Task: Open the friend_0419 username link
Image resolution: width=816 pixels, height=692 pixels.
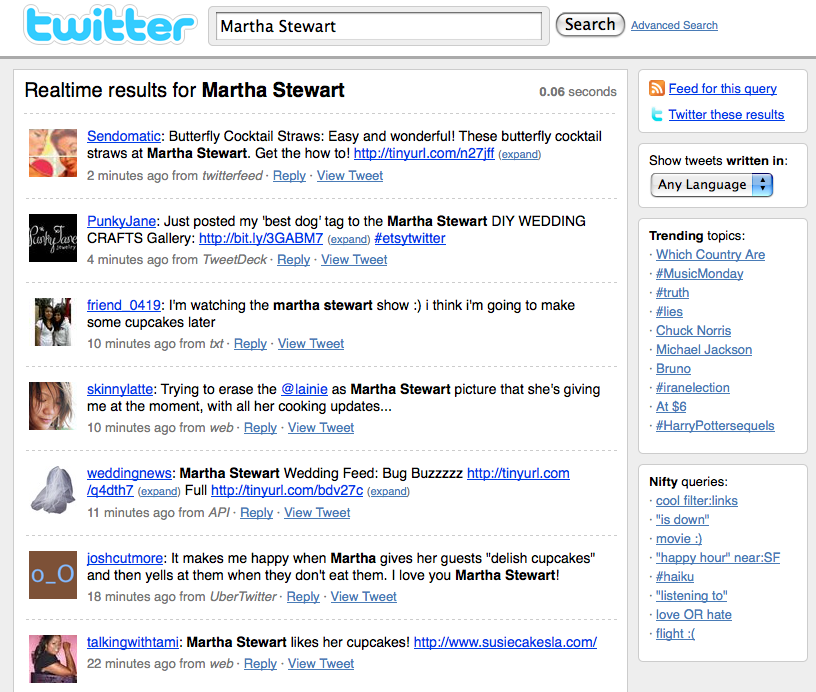Action: (x=124, y=305)
